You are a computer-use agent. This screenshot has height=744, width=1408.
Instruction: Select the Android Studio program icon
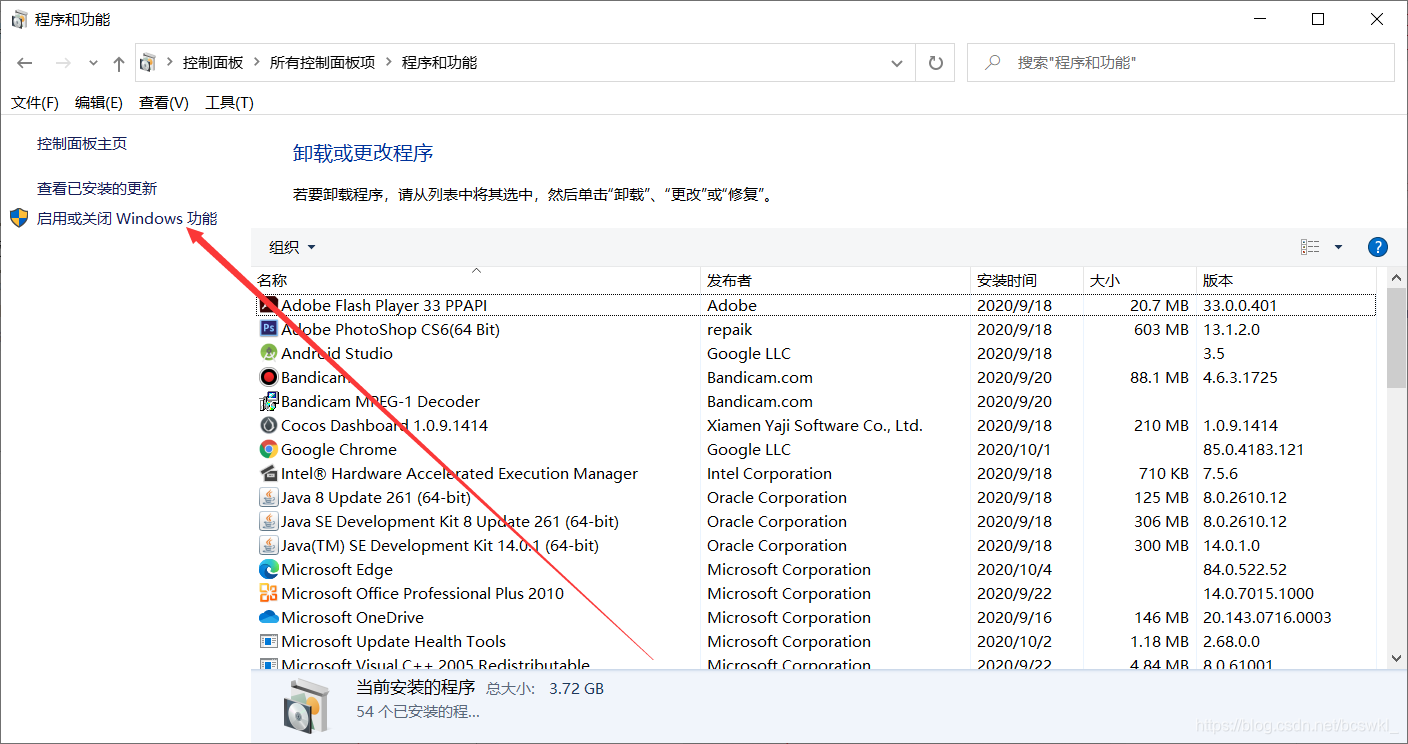click(x=268, y=353)
